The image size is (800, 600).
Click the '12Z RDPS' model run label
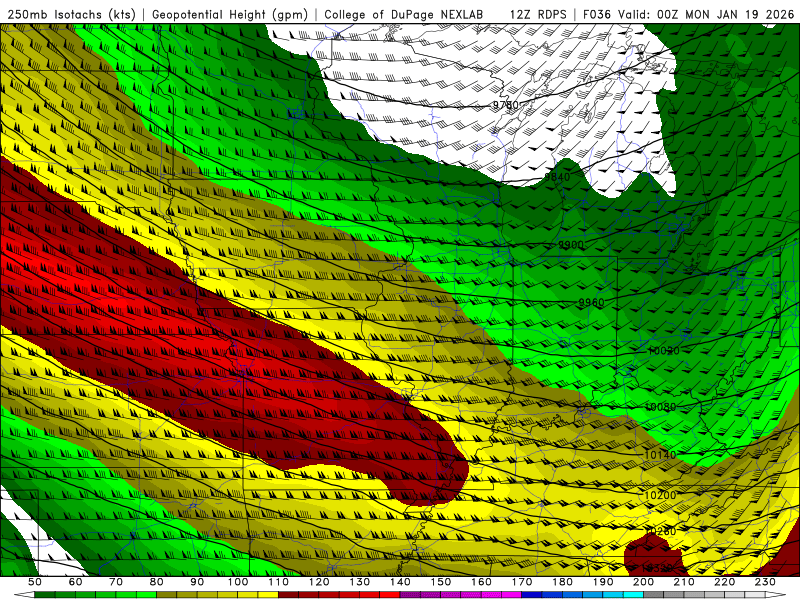pyautogui.click(x=538, y=14)
